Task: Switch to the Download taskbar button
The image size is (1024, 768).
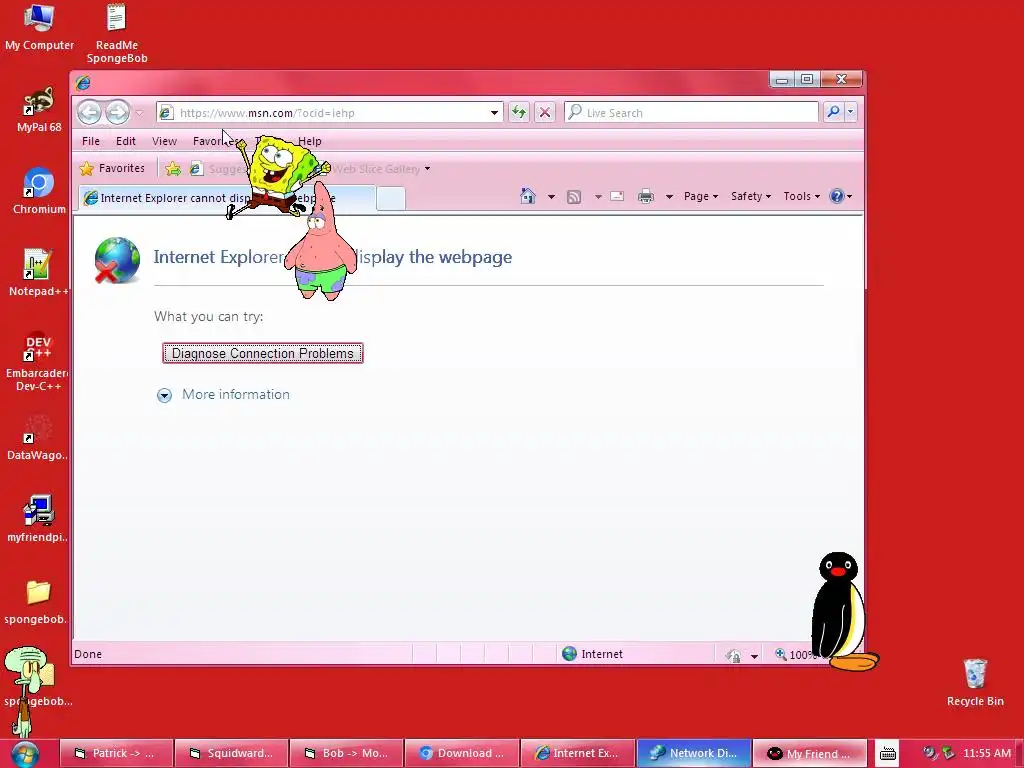Action: coord(462,753)
